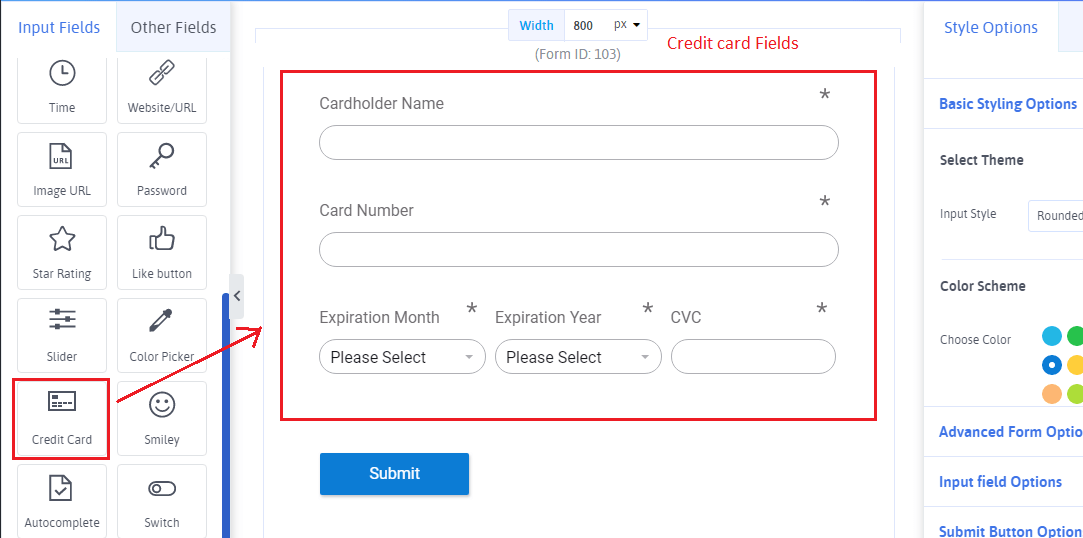The height and width of the screenshot is (538, 1083).
Task: Add a Password field
Action: click(162, 170)
